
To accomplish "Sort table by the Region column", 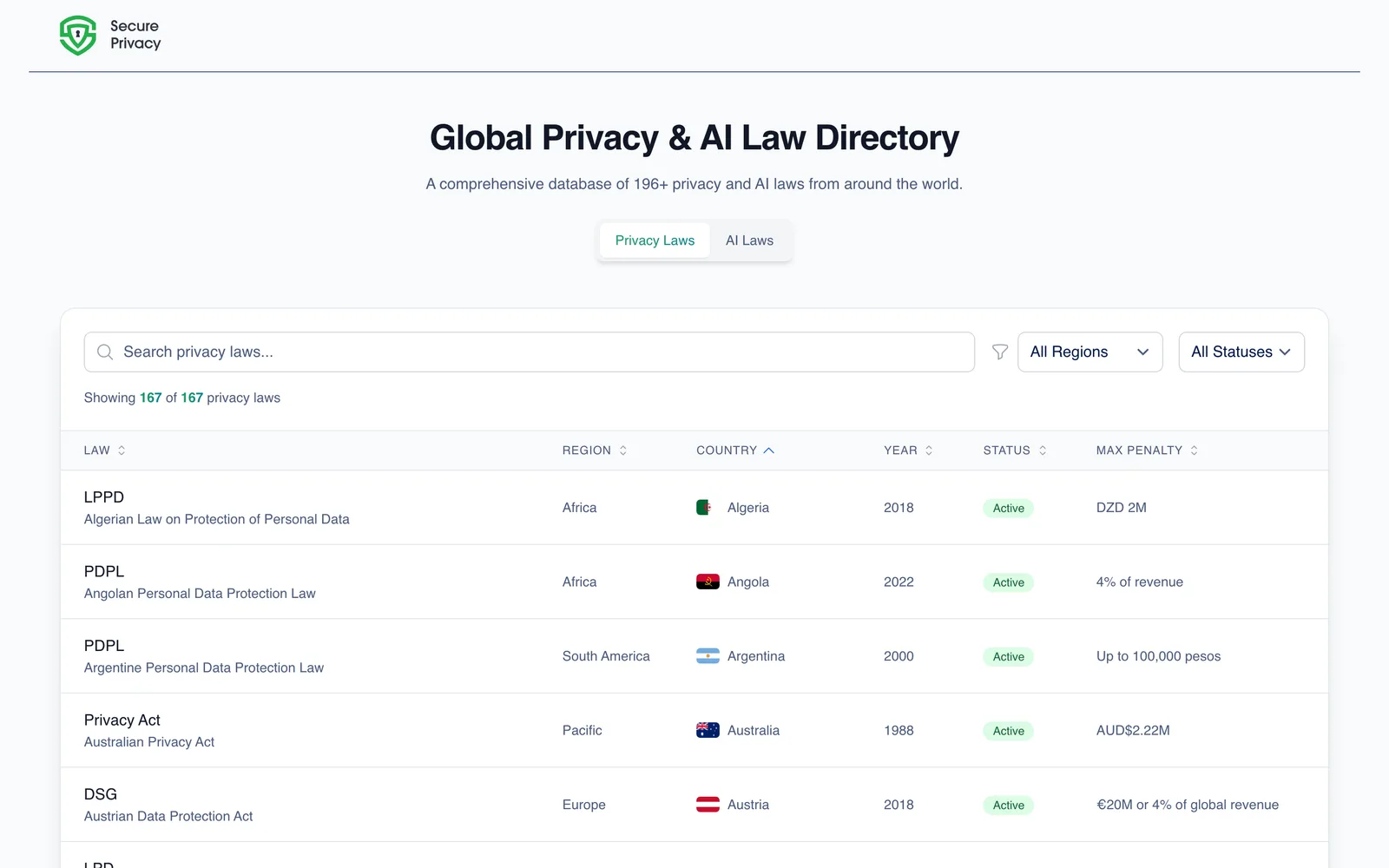I will click(x=595, y=450).
